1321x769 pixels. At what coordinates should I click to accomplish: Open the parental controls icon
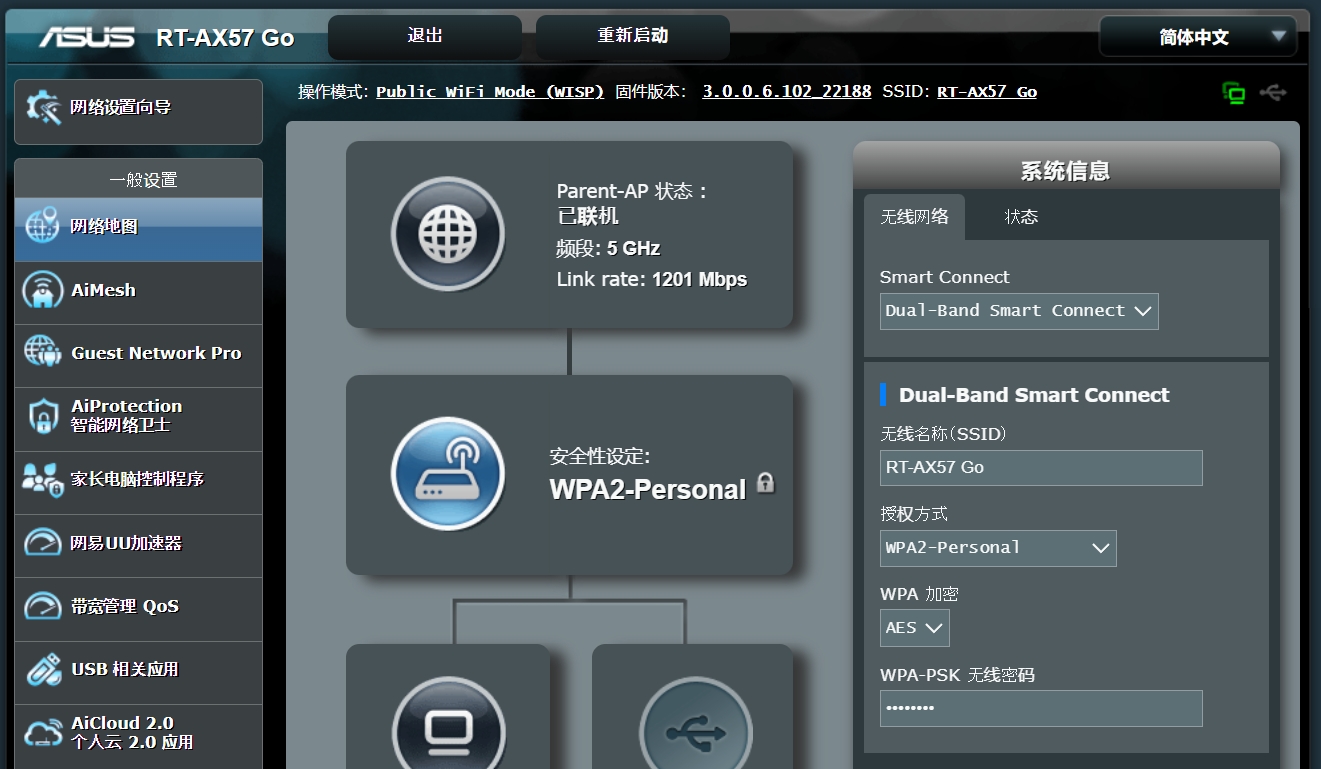click(42, 479)
